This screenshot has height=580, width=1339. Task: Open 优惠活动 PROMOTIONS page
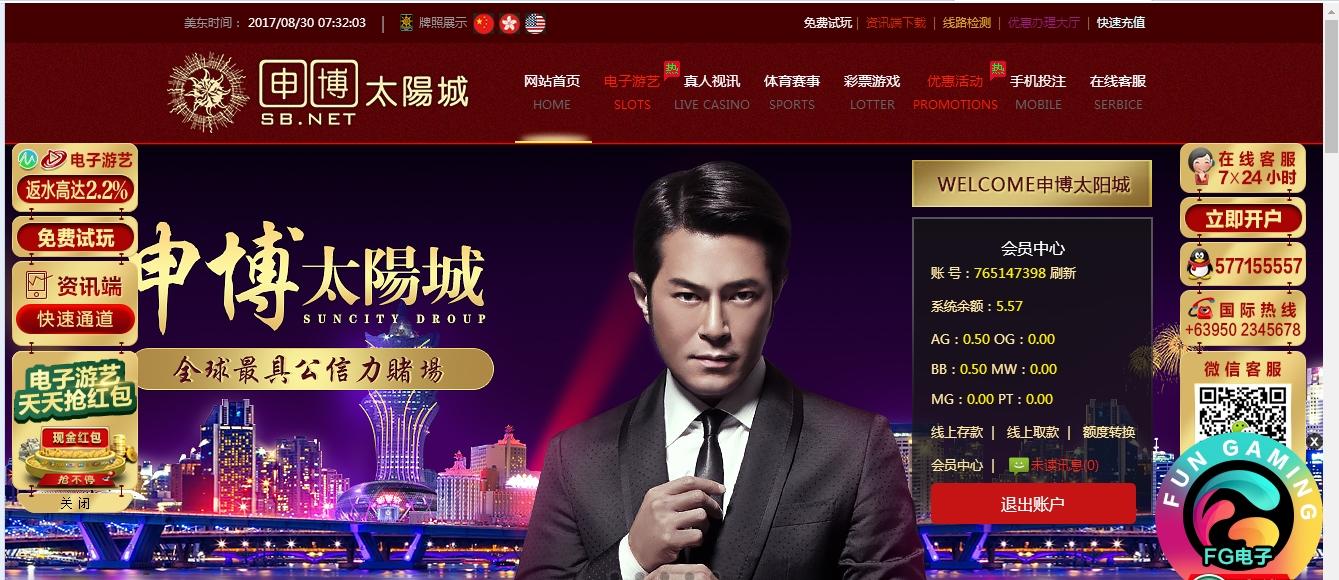pyautogui.click(x=955, y=92)
